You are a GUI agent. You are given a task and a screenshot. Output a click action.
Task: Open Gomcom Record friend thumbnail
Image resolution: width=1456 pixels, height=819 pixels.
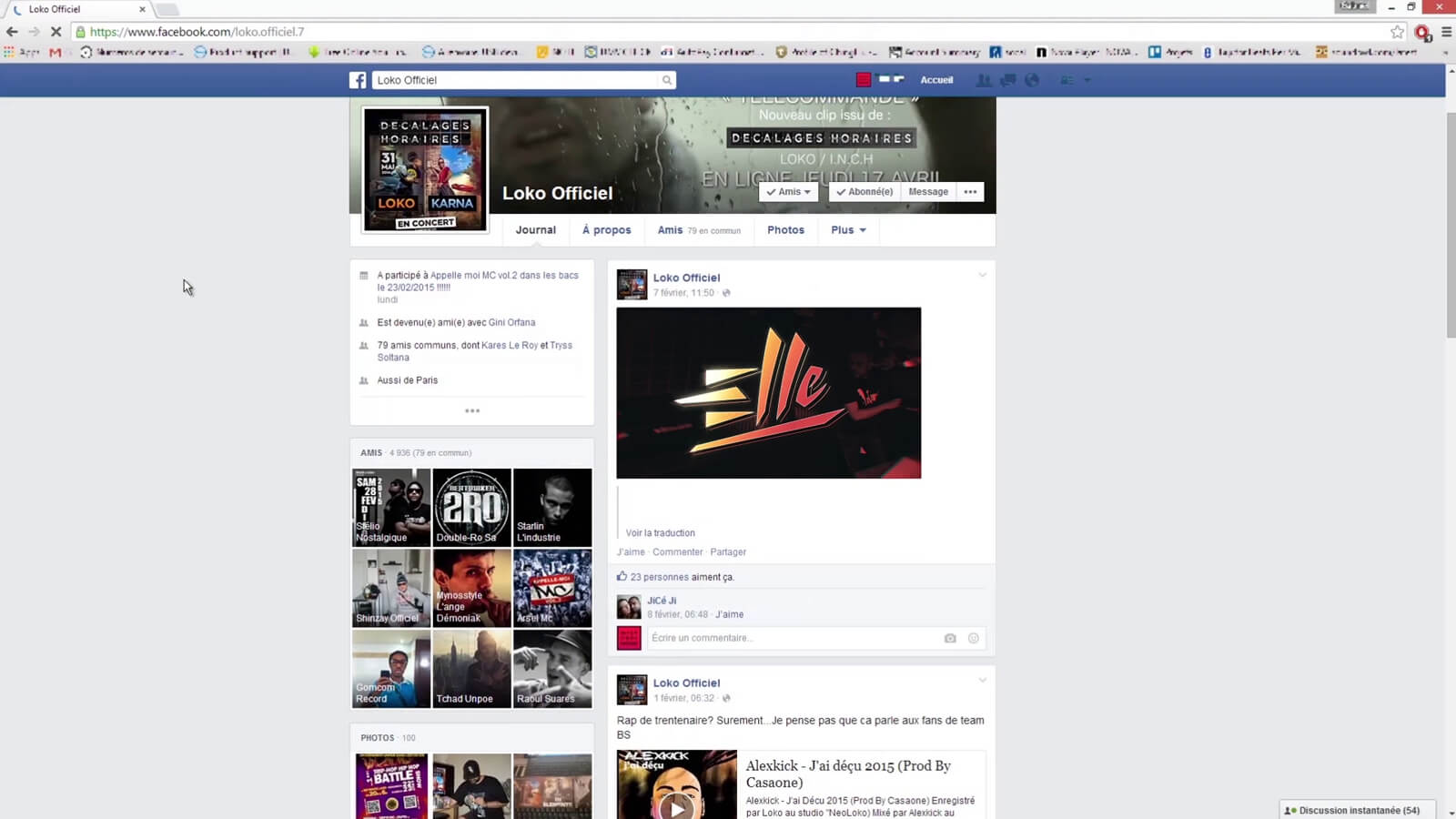pyautogui.click(x=391, y=669)
